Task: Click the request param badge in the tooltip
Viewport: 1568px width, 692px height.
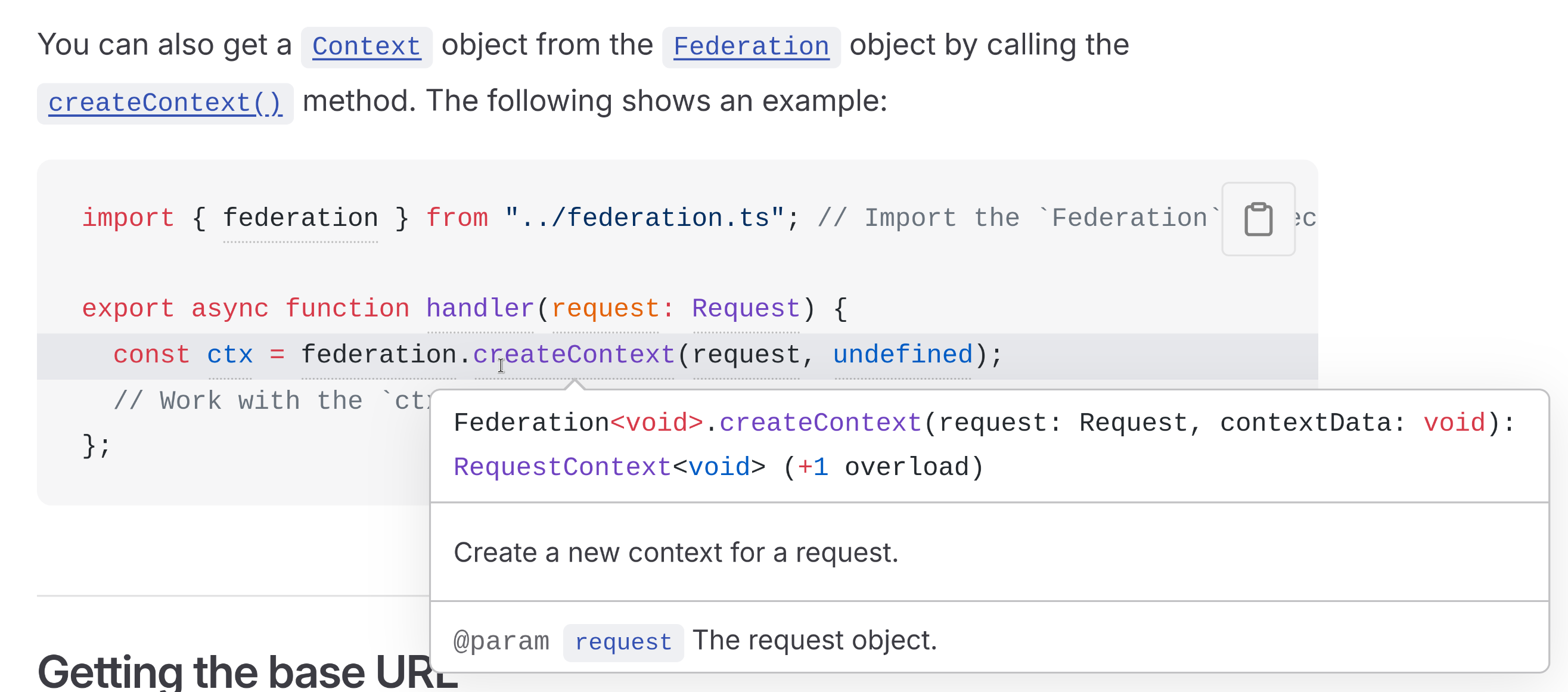Action: pos(623,642)
